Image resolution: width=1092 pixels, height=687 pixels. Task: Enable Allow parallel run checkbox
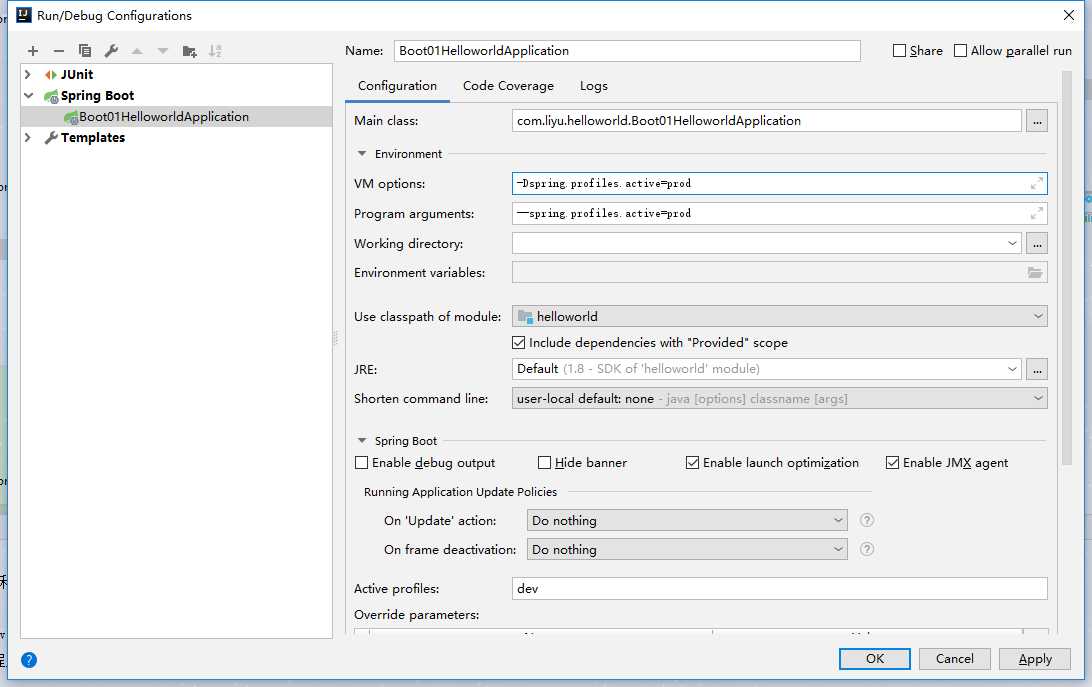click(x=960, y=51)
